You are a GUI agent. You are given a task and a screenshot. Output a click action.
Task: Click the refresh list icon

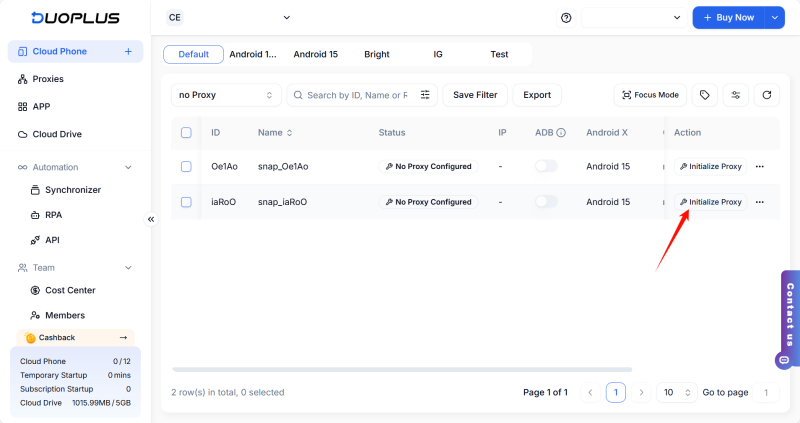click(x=766, y=95)
